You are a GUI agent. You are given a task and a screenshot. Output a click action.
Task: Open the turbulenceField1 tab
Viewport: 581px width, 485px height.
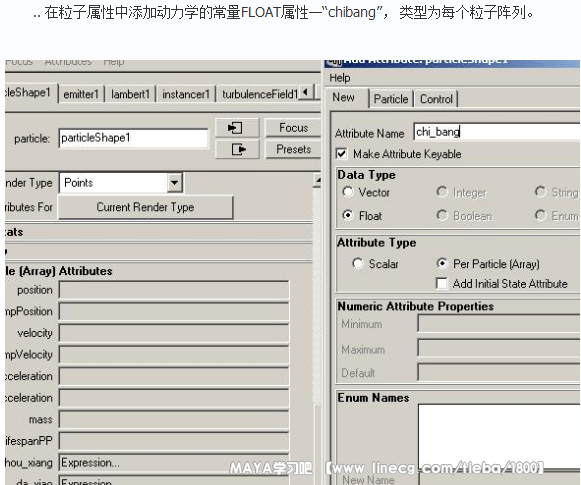click(260, 94)
